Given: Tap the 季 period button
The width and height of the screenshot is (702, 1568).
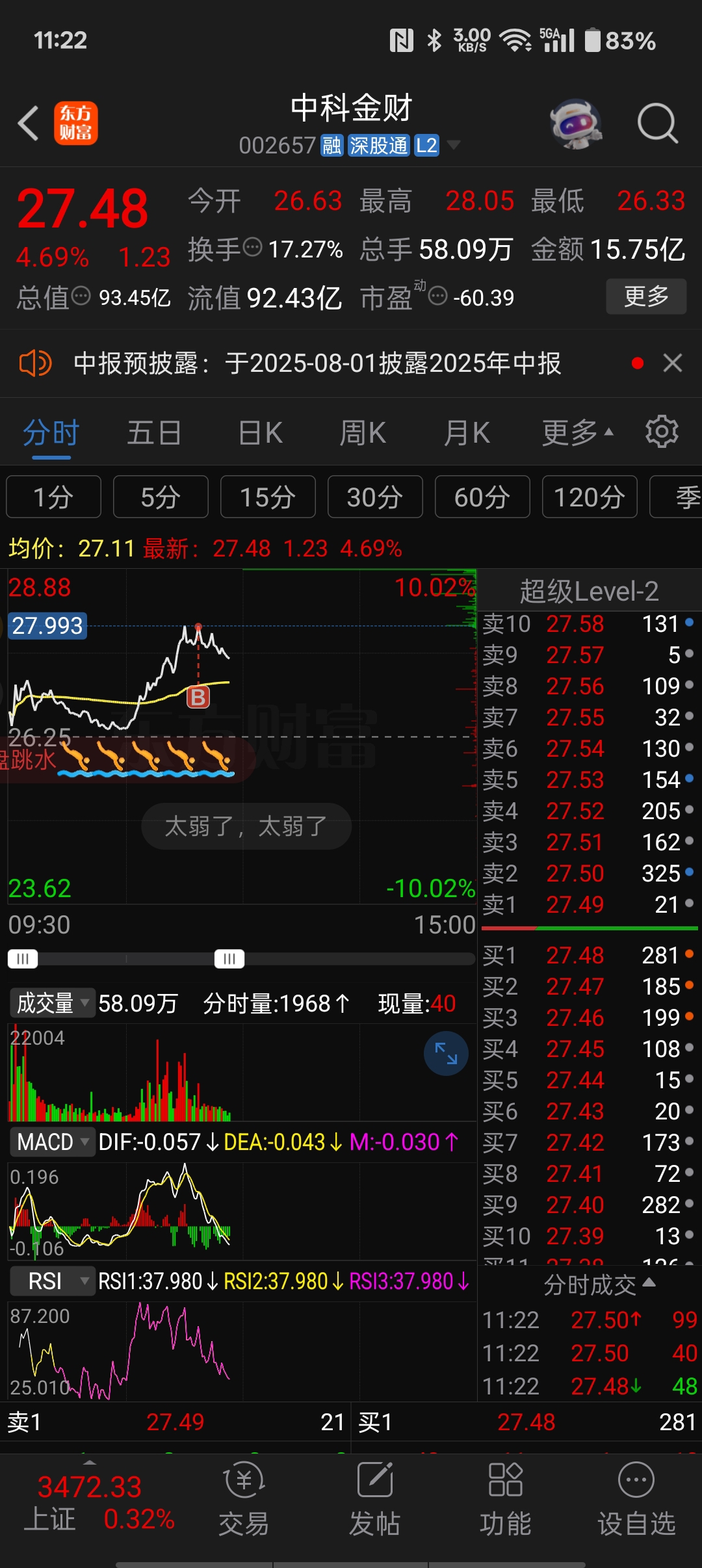Looking at the screenshot, I should click(x=676, y=497).
